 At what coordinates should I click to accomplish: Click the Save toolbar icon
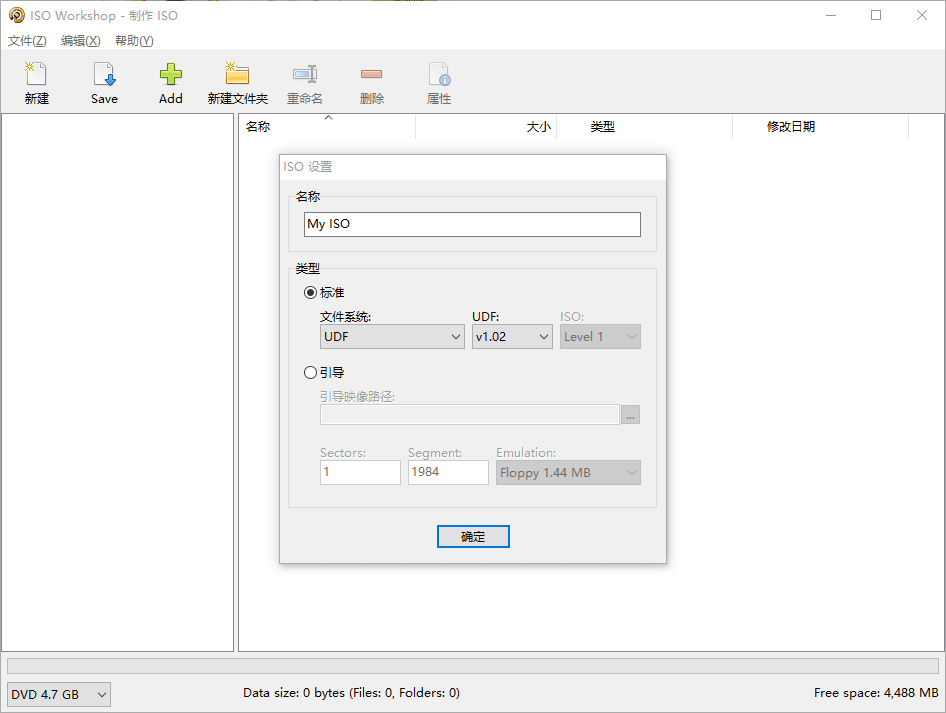tap(103, 80)
